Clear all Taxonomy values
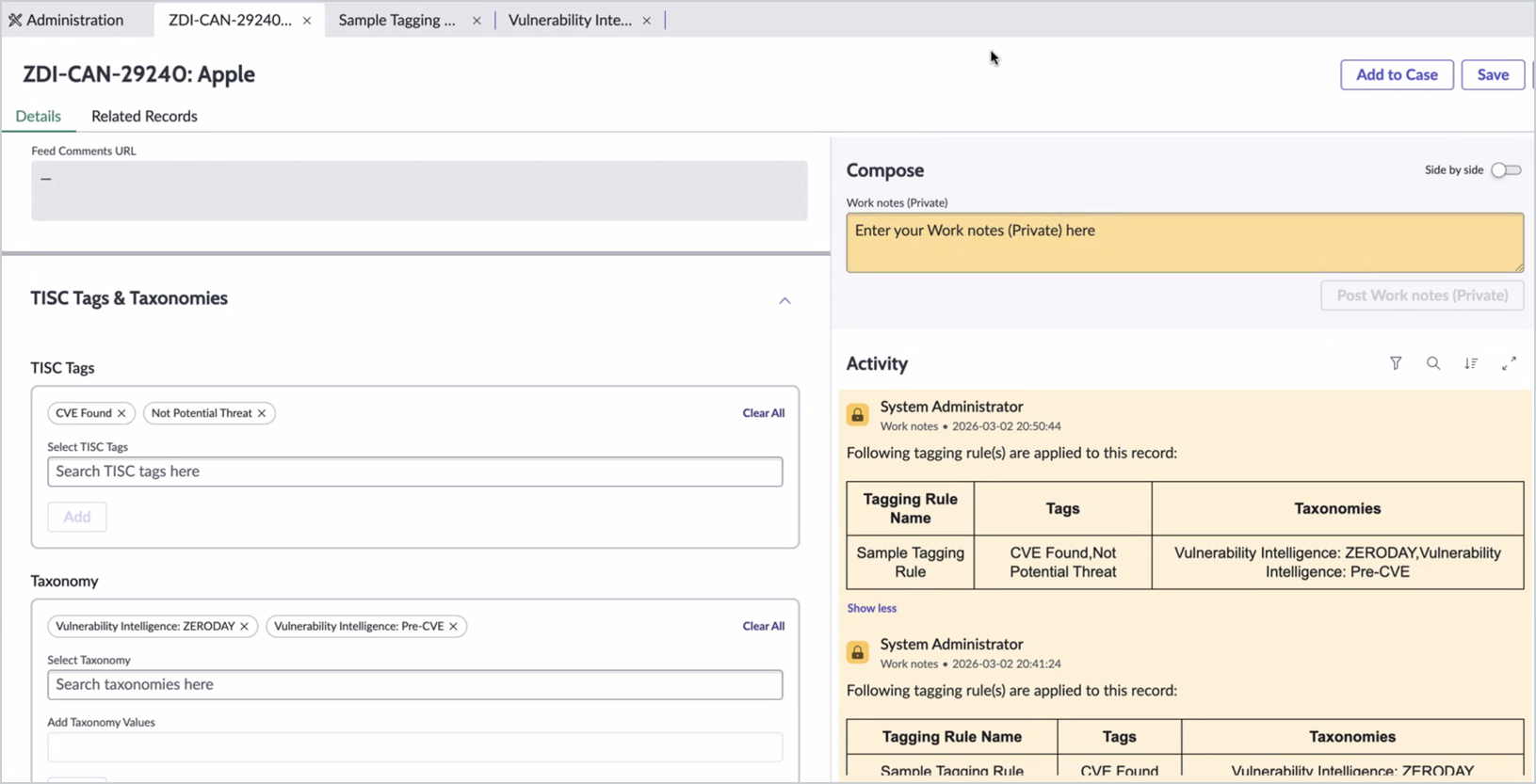 tap(763, 626)
